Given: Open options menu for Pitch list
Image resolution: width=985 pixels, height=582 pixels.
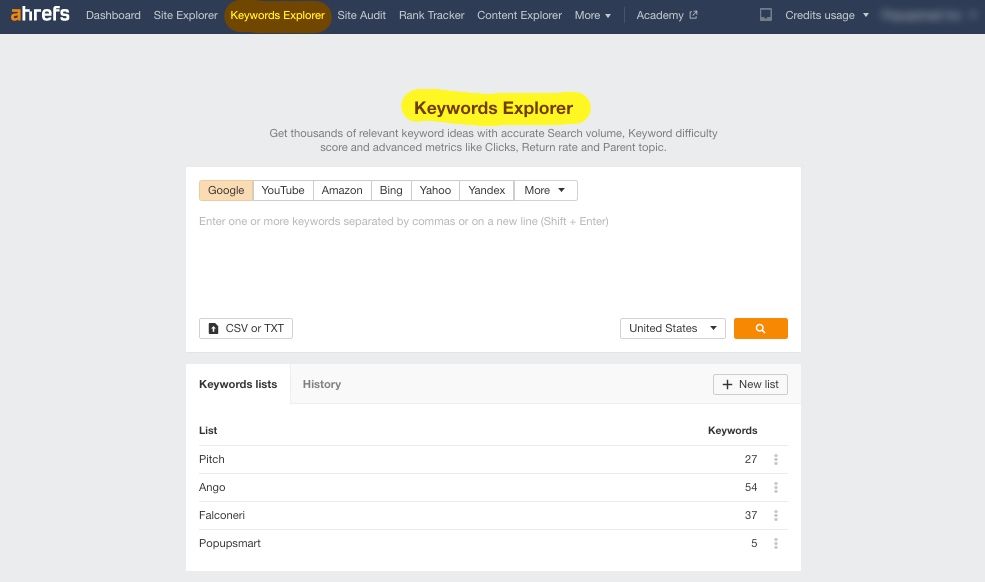Looking at the screenshot, I should pyautogui.click(x=776, y=459).
